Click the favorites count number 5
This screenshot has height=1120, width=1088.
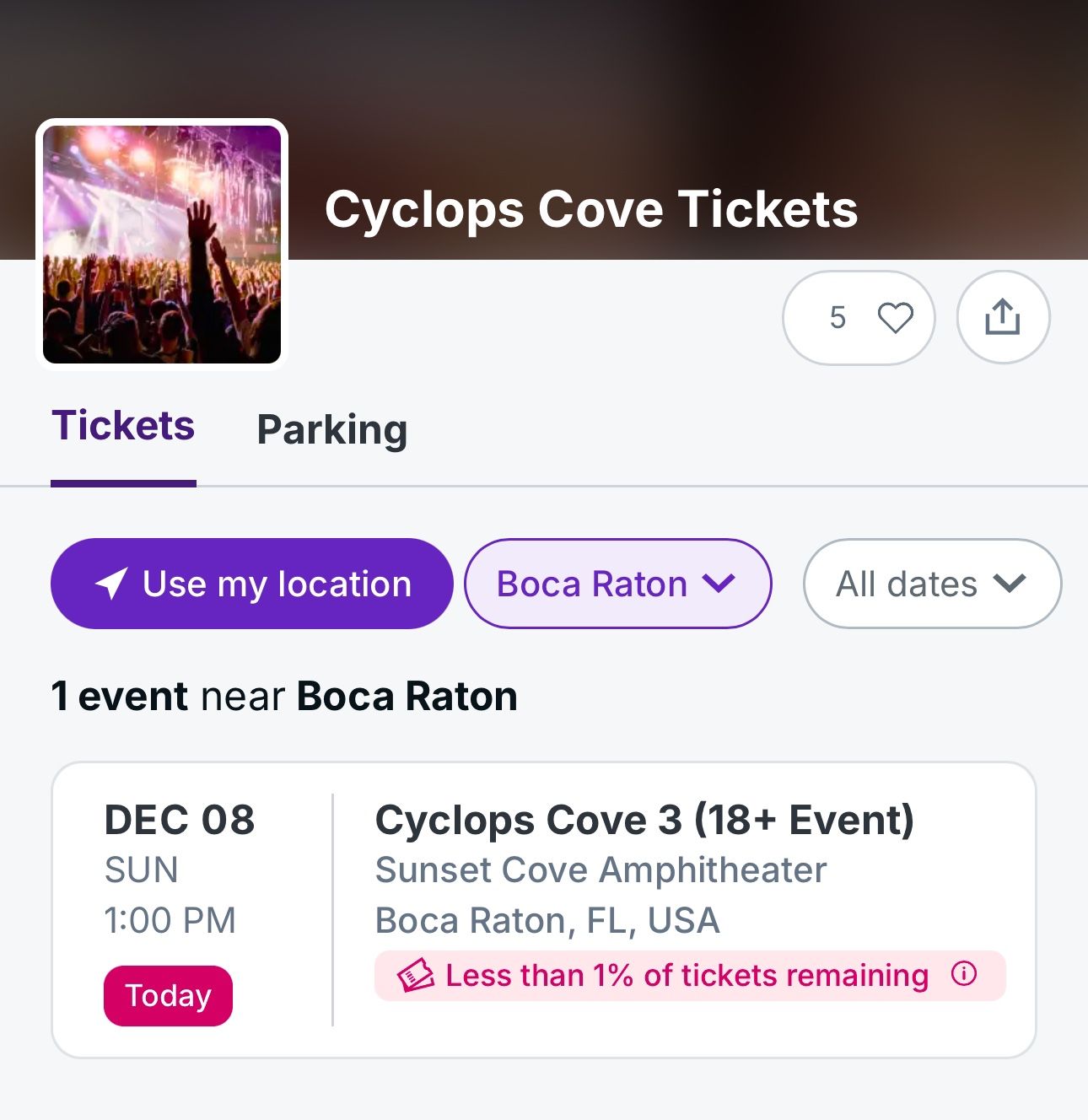837,318
